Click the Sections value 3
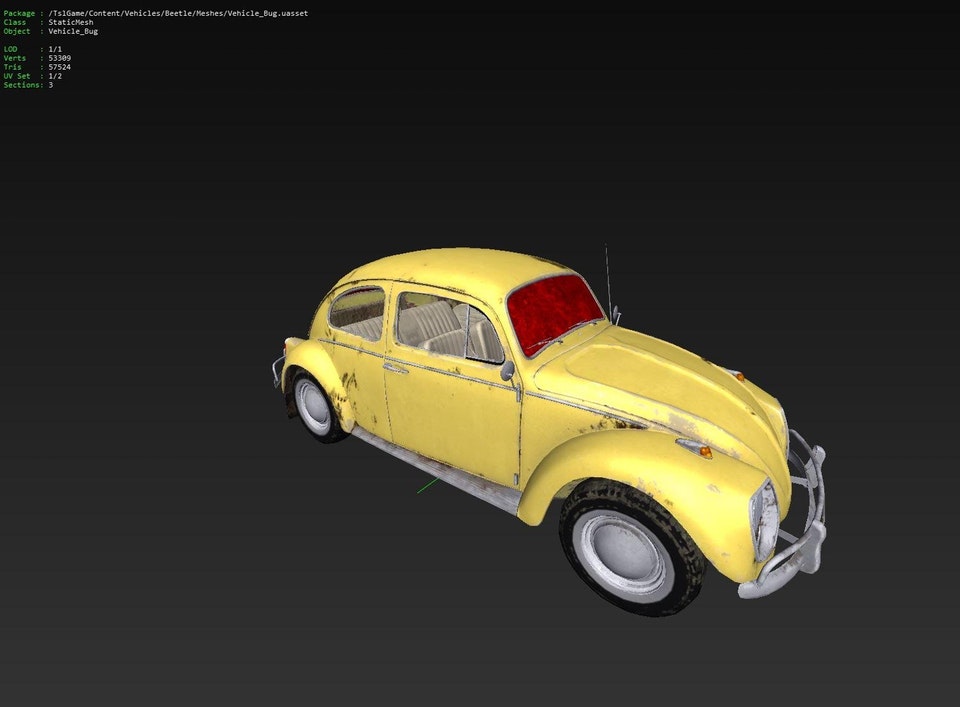The image size is (960, 707). click(51, 85)
